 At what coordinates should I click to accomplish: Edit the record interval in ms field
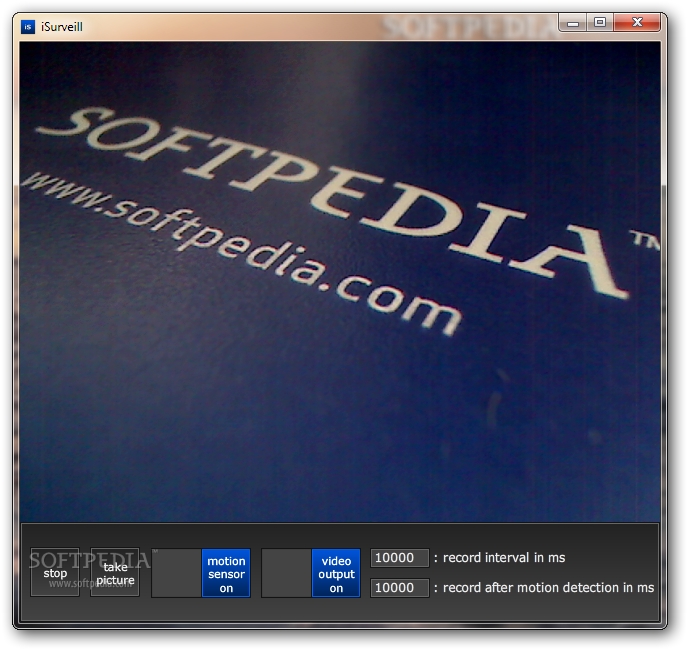tap(399, 558)
